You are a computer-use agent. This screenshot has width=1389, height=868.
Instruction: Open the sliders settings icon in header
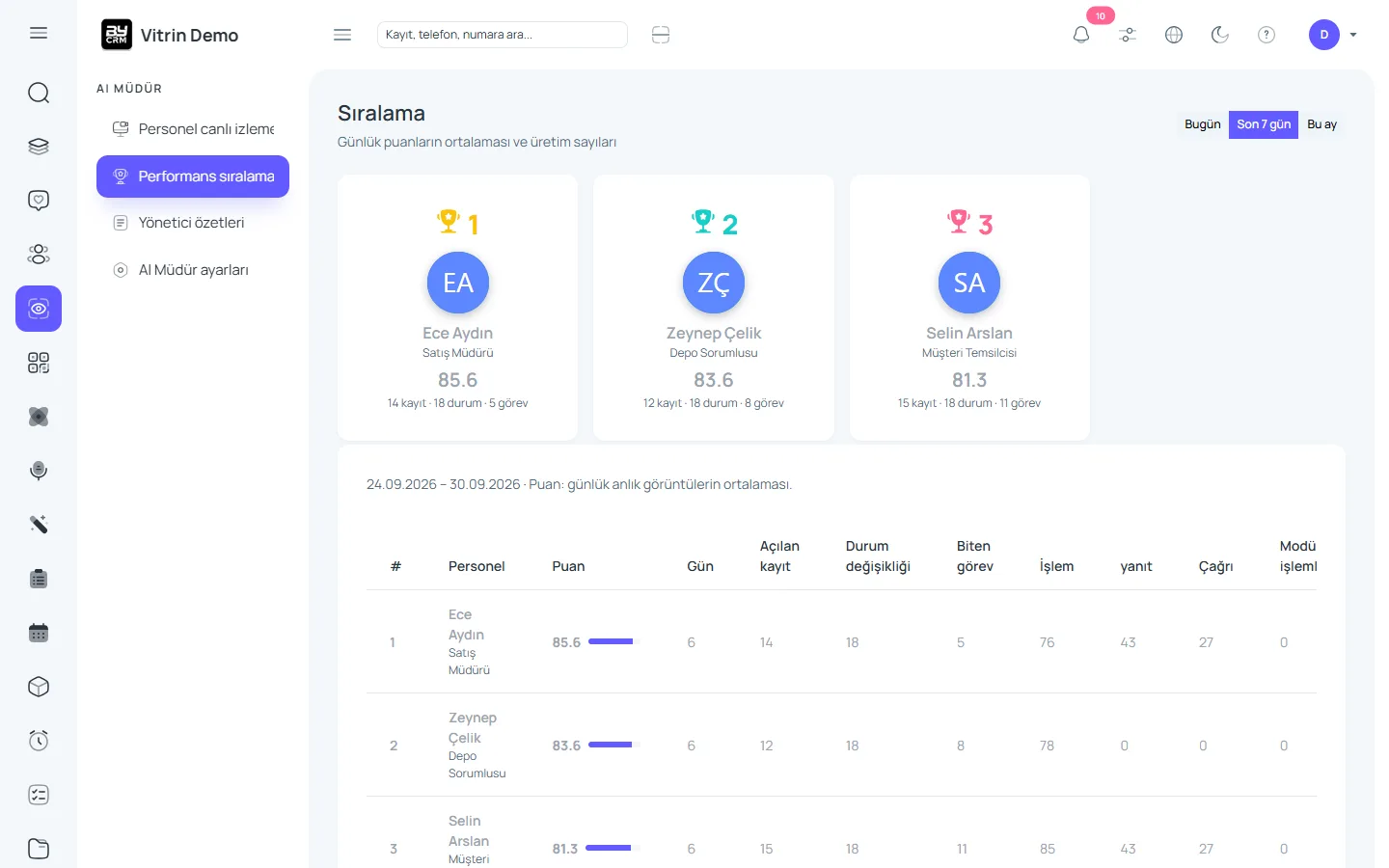pos(1128,35)
